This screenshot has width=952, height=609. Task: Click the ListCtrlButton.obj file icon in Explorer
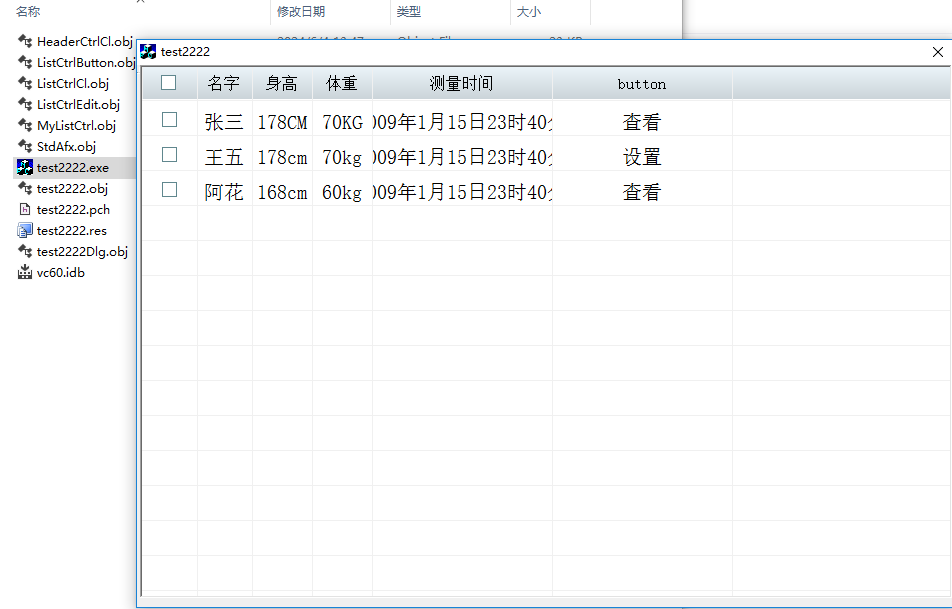coord(25,62)
